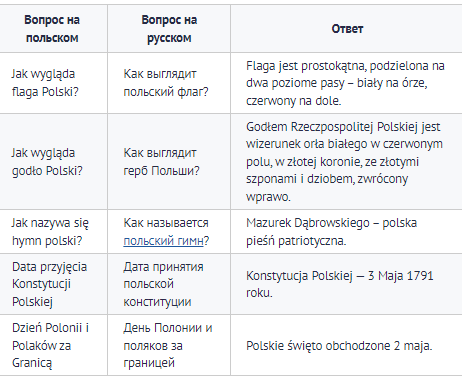This screenshot has height=376, width=462.
Task: Click the Jak wygląda flaga Polski cell
Action: 53,83
